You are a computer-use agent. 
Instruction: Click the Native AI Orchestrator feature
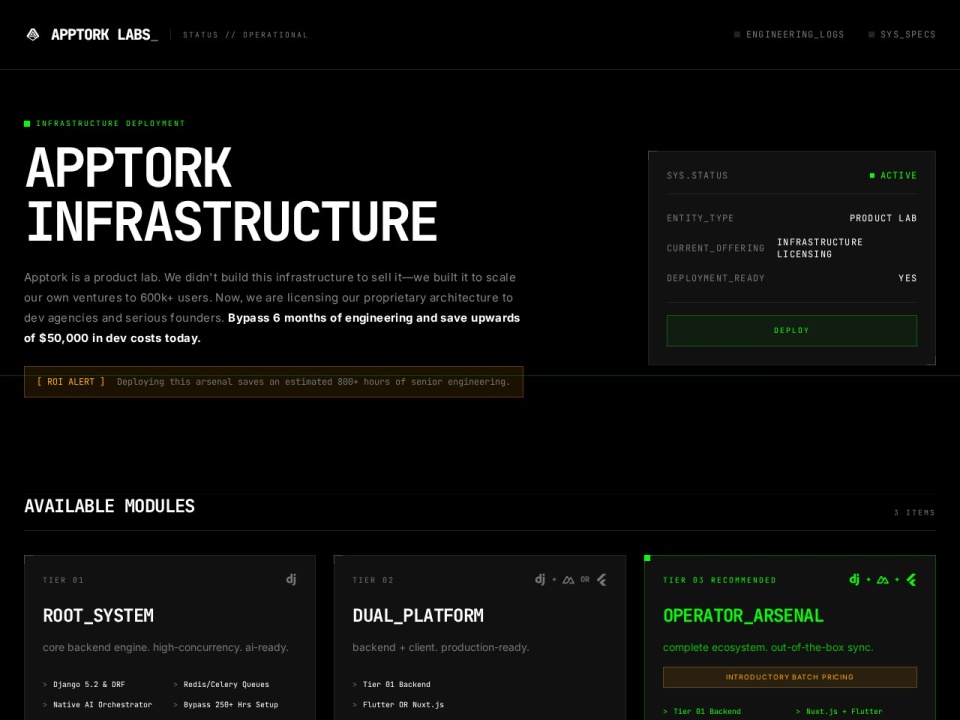102,705
